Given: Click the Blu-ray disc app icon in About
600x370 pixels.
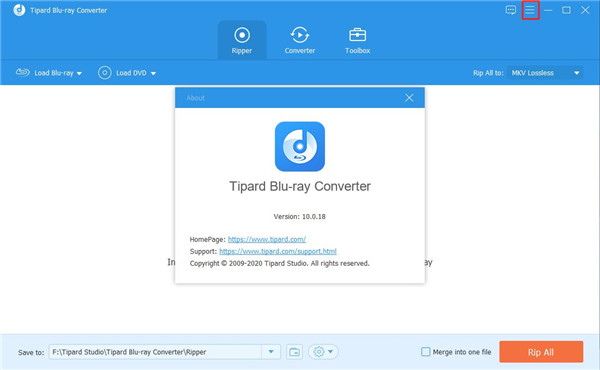Looking at the screenshot, I should click(300, 147).
